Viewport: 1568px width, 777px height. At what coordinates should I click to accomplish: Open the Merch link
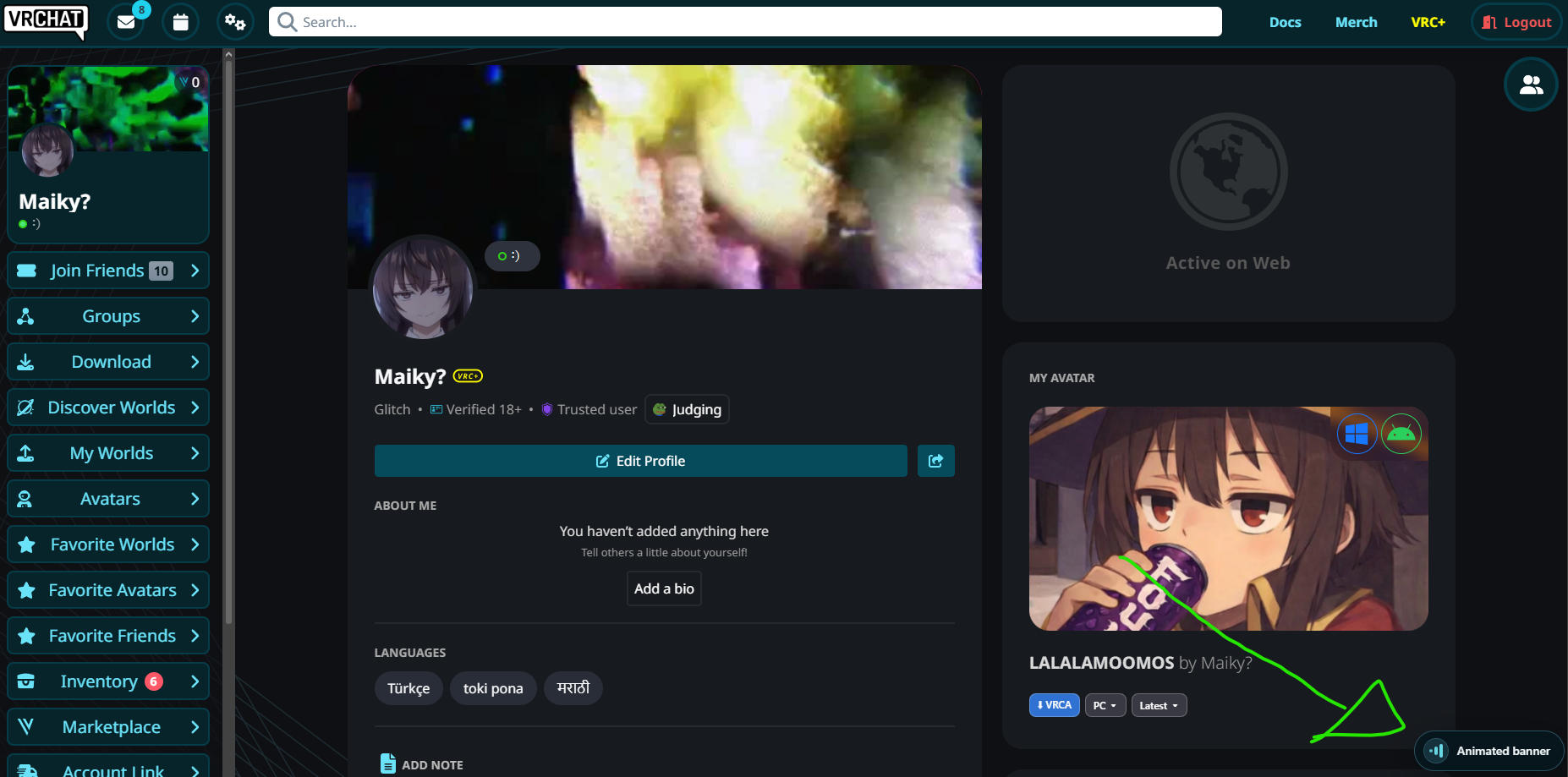tap(1356, 22)
